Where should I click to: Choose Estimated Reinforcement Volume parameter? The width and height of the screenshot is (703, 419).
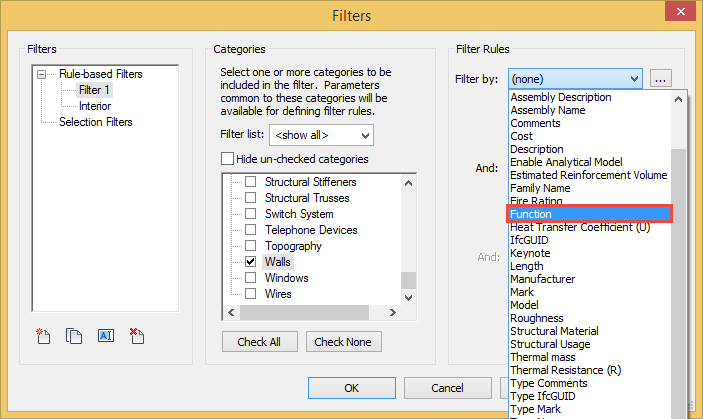tap(589, 175)
